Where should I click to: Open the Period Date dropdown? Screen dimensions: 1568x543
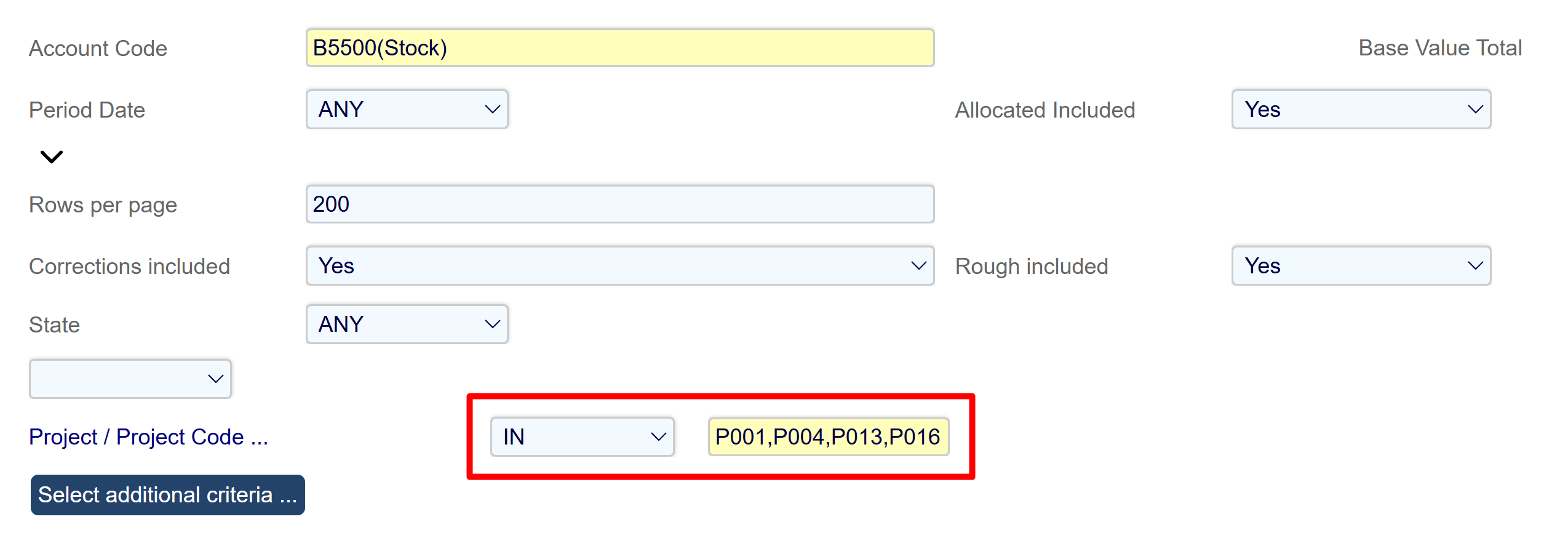tap(407, 110)
